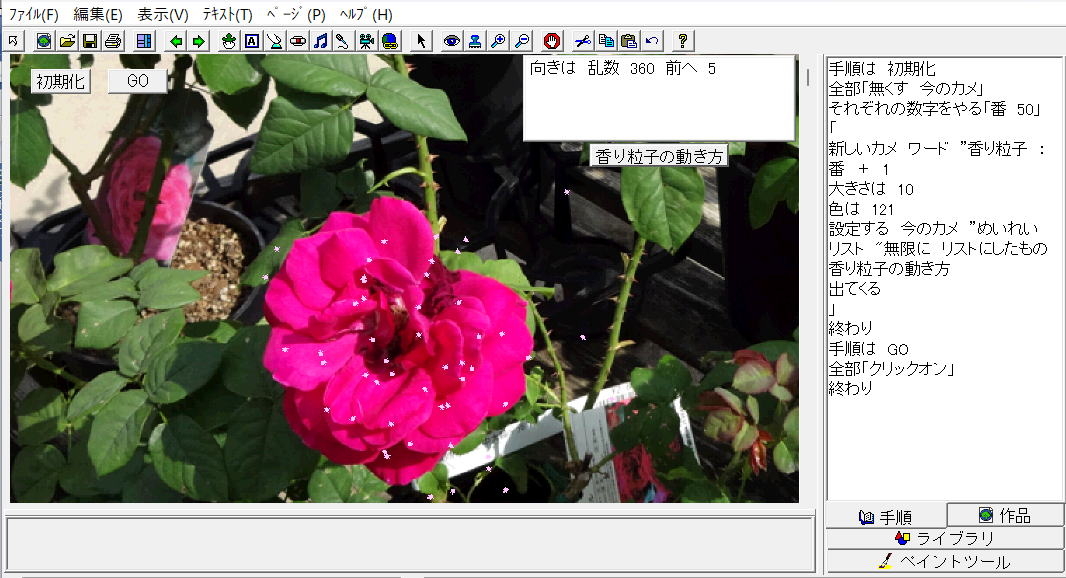The image size is (1066, 578).
Task: Click the microphone toolbar icon
Action: pos(343,41)
